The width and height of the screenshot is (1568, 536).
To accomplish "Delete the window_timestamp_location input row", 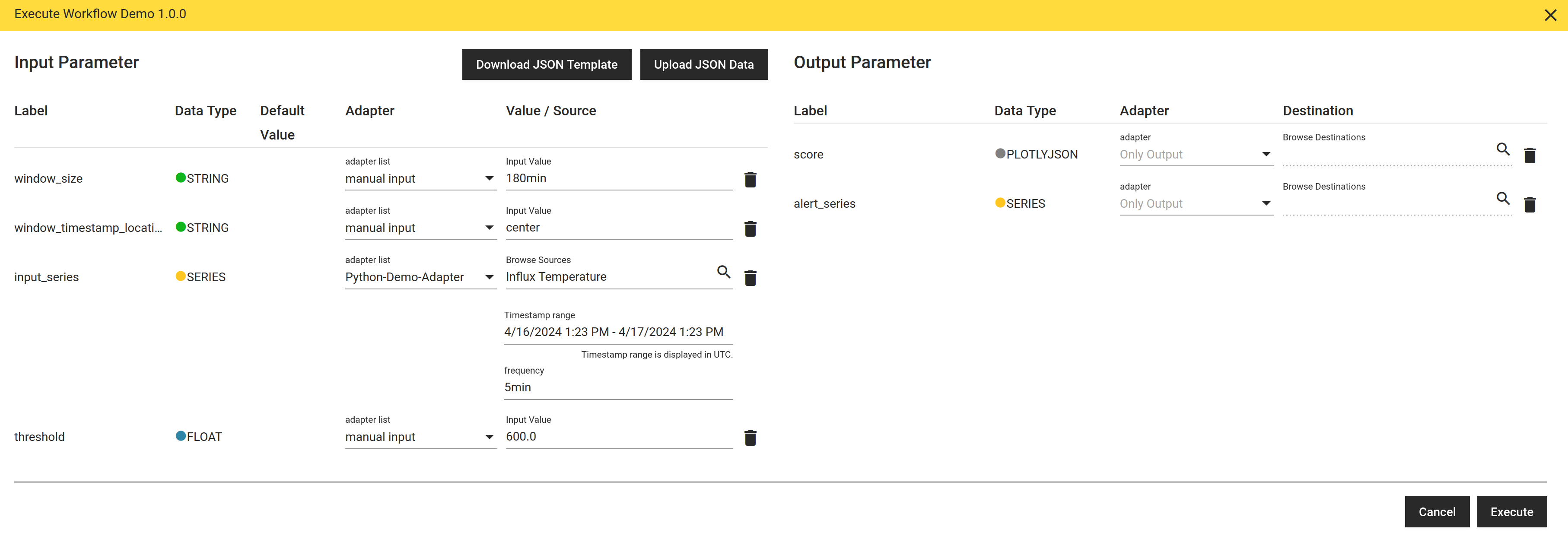I will pyautogui.click(x=750, y=229).
